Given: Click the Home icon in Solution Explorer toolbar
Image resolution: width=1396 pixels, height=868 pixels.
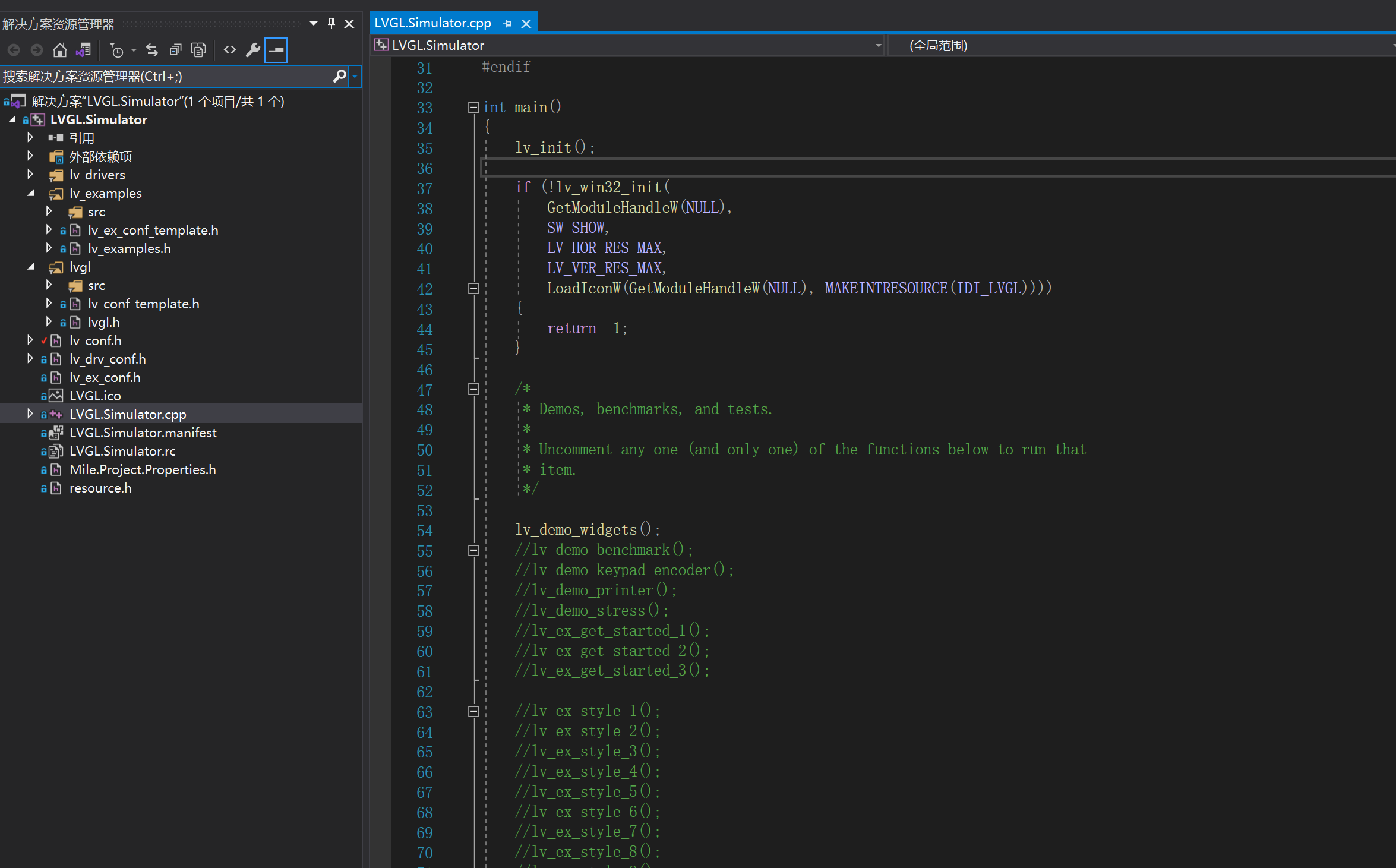Looking at the screenshot, I should 59,50.
